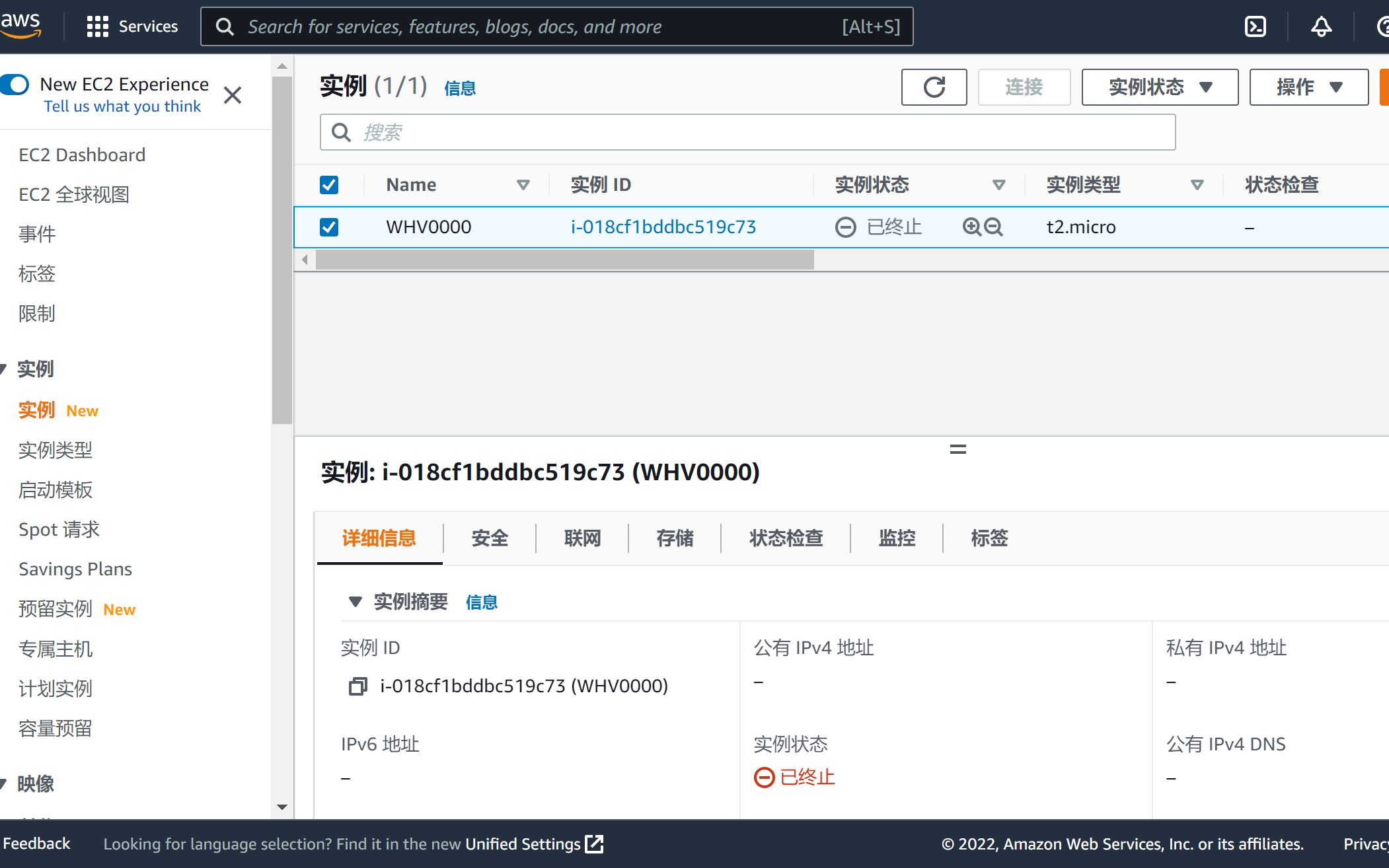Switch to the 详细信息 tab
1389x868 pixels.
point(379,538)
